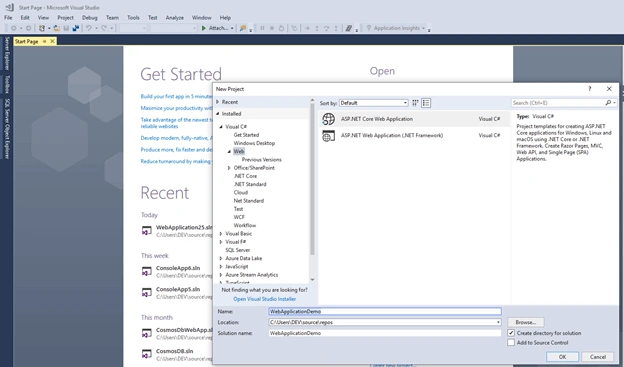Expand the Office/SharePoint tree node
The width and height of the screenshot is (624, 367).
tap(229, 168)
